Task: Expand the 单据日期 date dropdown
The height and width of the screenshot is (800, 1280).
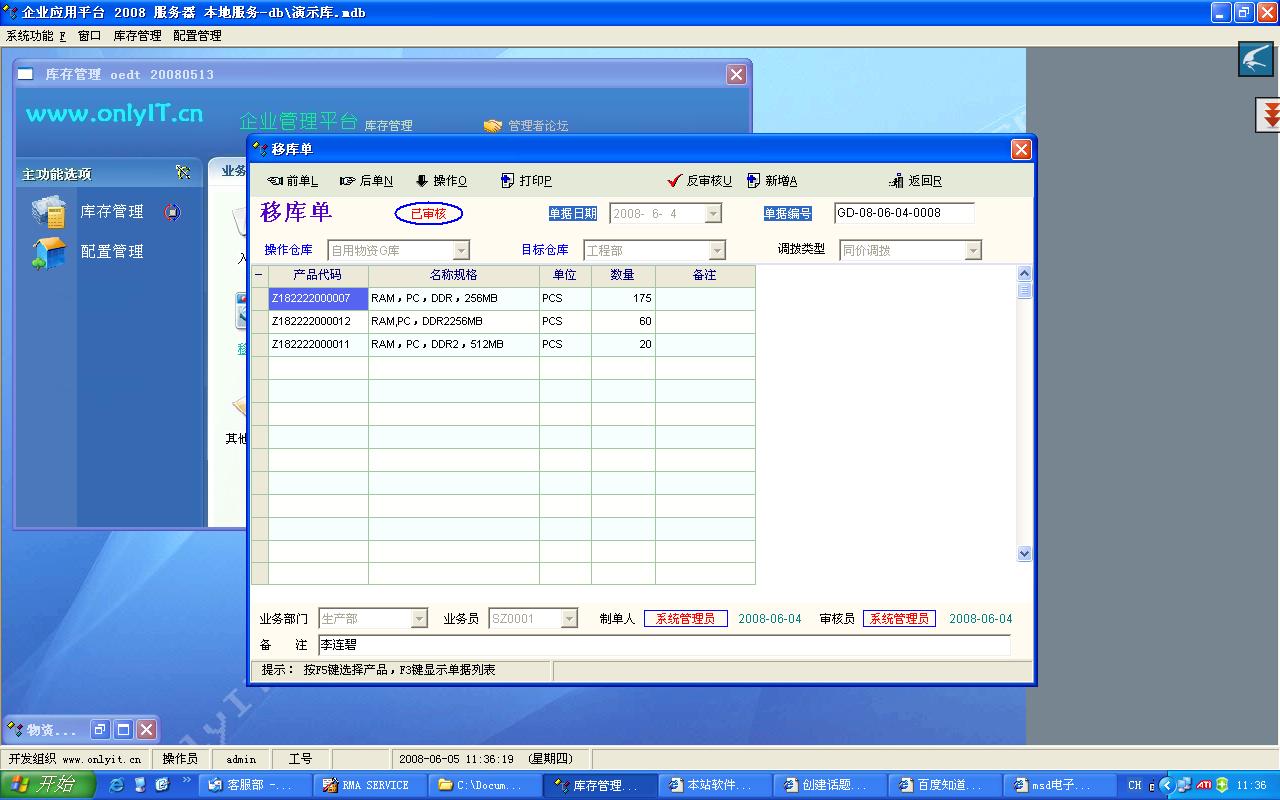Action: (713, 214)
